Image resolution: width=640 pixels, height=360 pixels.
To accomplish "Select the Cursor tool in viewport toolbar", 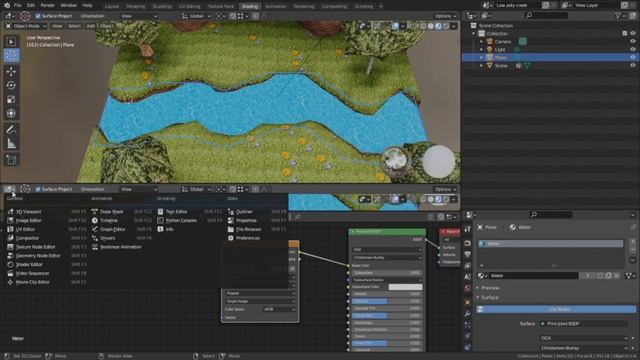I will (11, 56).
